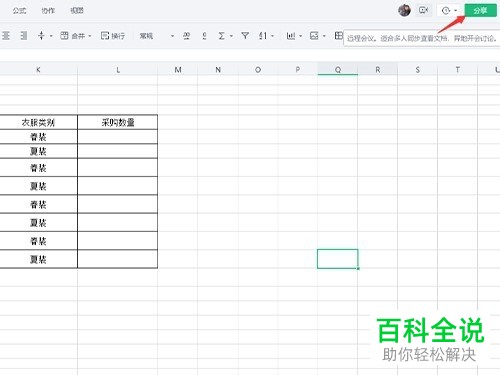Click the insert chart icon
500x375 pixels.
pyautogui.click(x=291, y=35)
